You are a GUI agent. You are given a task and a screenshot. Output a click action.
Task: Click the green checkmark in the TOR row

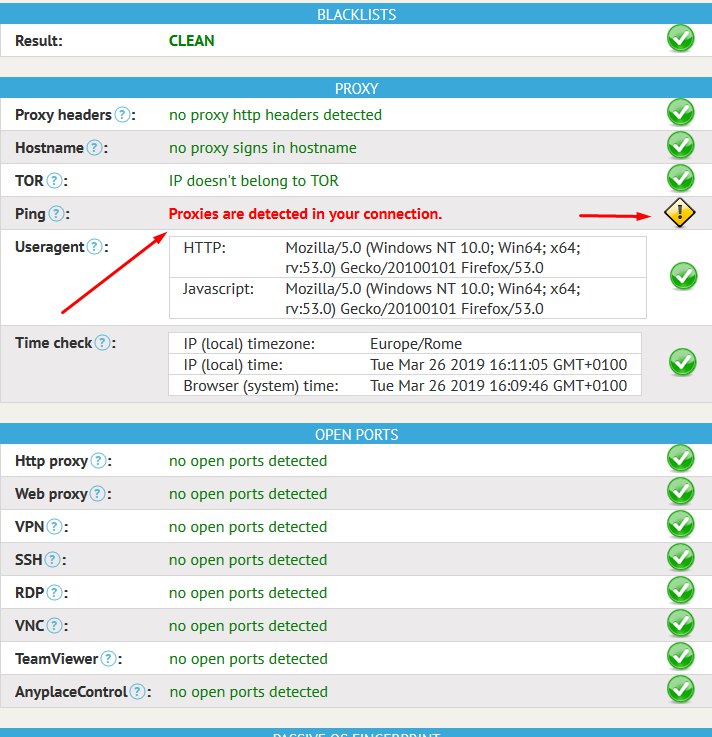tap(680, 178)
